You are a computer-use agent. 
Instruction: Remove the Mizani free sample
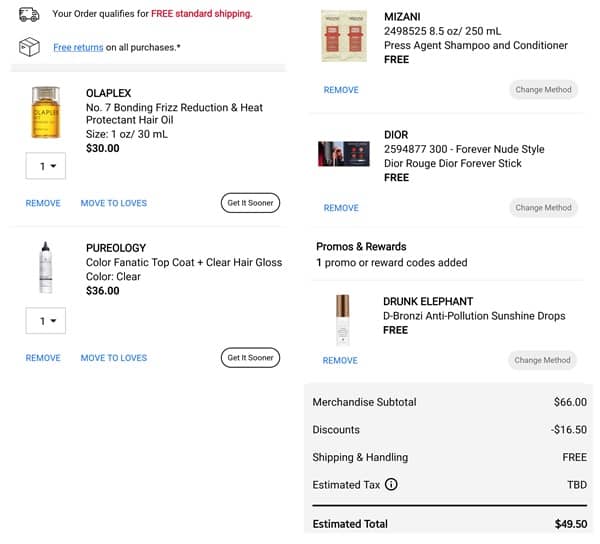coord(341,90)
